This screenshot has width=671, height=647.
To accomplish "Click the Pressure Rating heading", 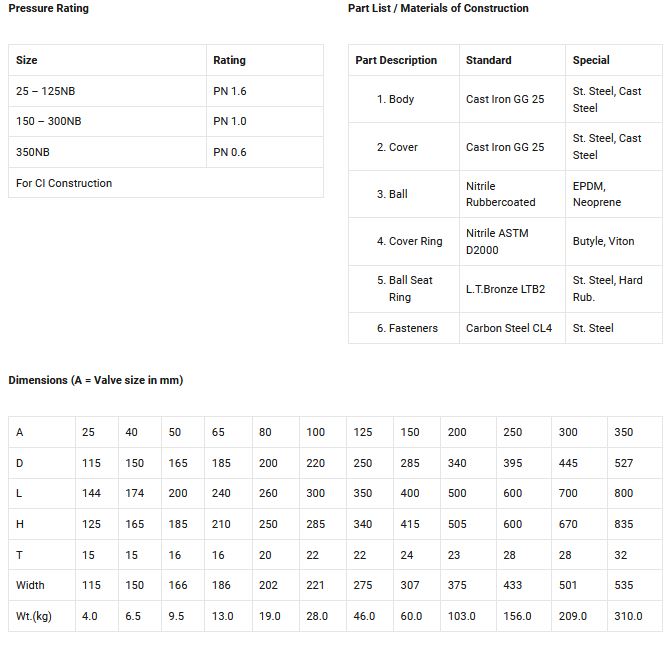I will click(x=48, y=8).
